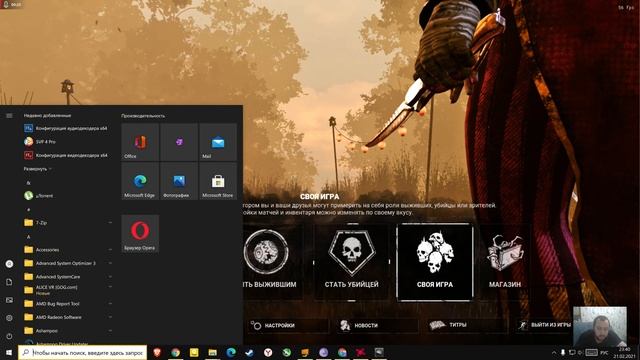Viewport: 640px width, 360px height.
Task: Click the Start menu hamburger icon
Action: coord(9,116)
